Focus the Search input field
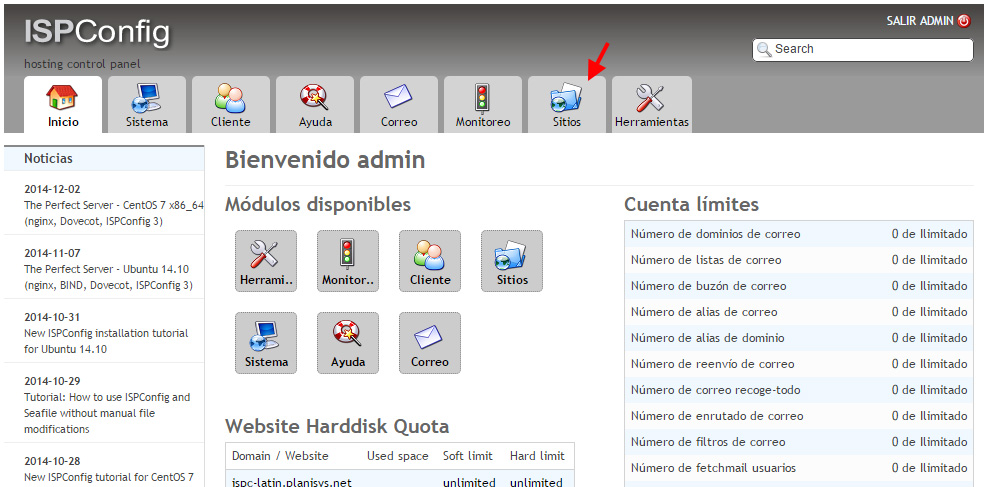This screenshot has height=487, width=988. [x=863, y=49]
